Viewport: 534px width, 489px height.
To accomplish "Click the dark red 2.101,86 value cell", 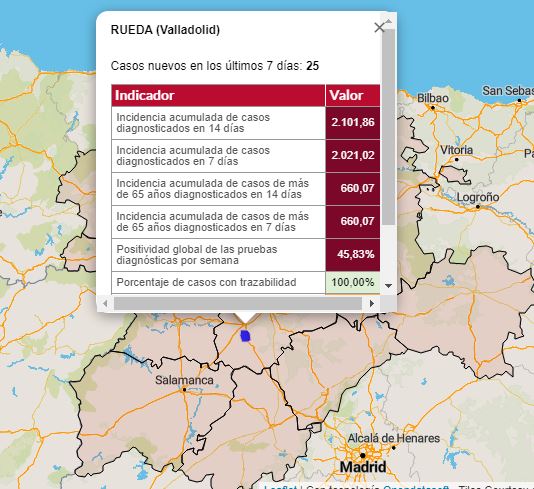I will tap(353, 123).
